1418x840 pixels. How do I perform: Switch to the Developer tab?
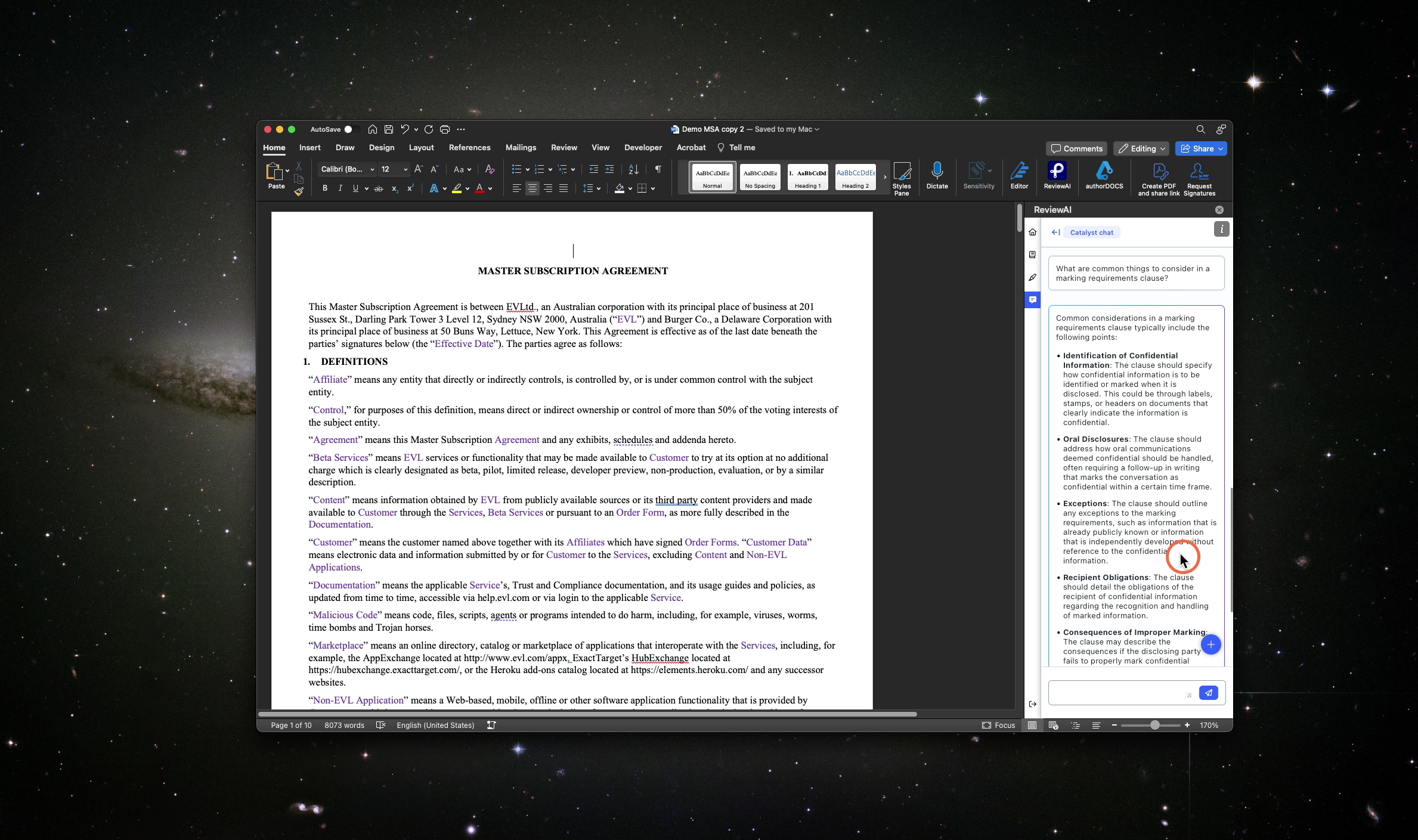tap(643, 148)
